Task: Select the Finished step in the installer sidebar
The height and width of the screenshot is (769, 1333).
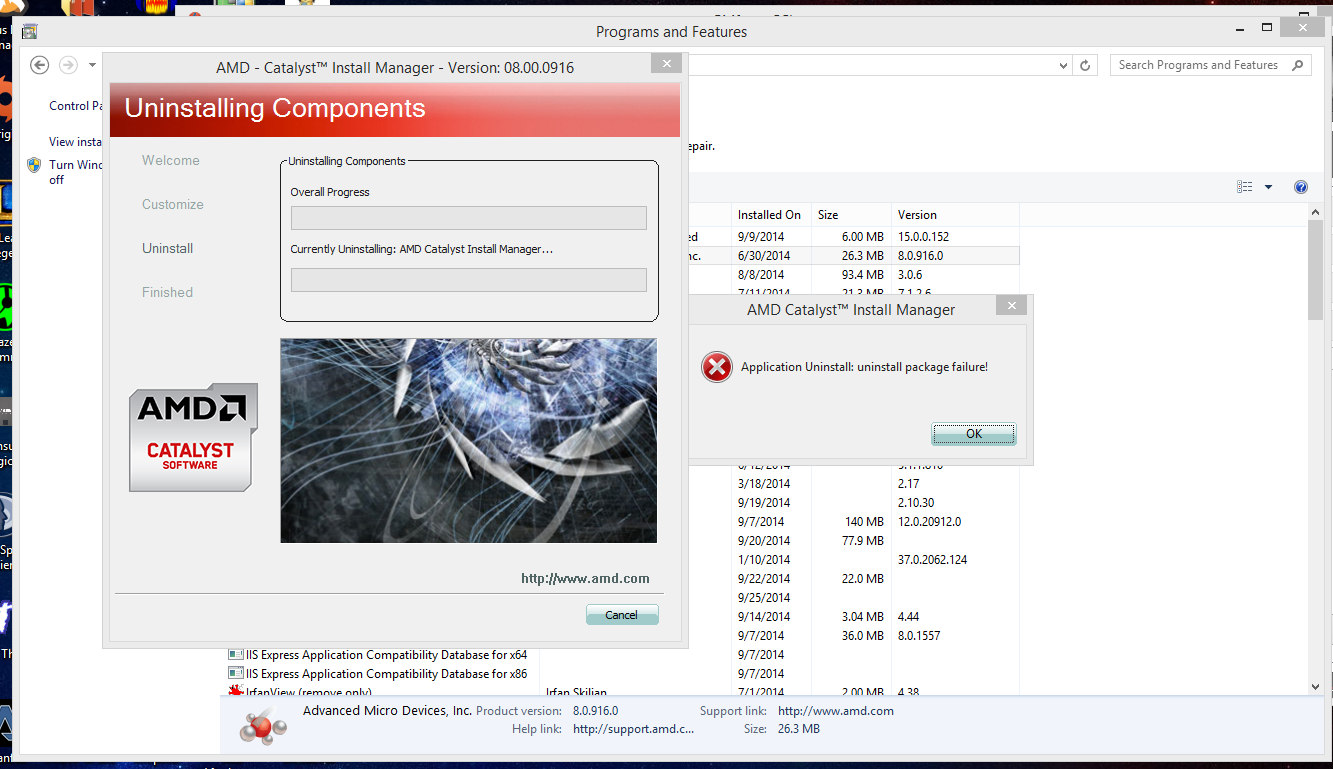Action: click(x=168, y=292)
